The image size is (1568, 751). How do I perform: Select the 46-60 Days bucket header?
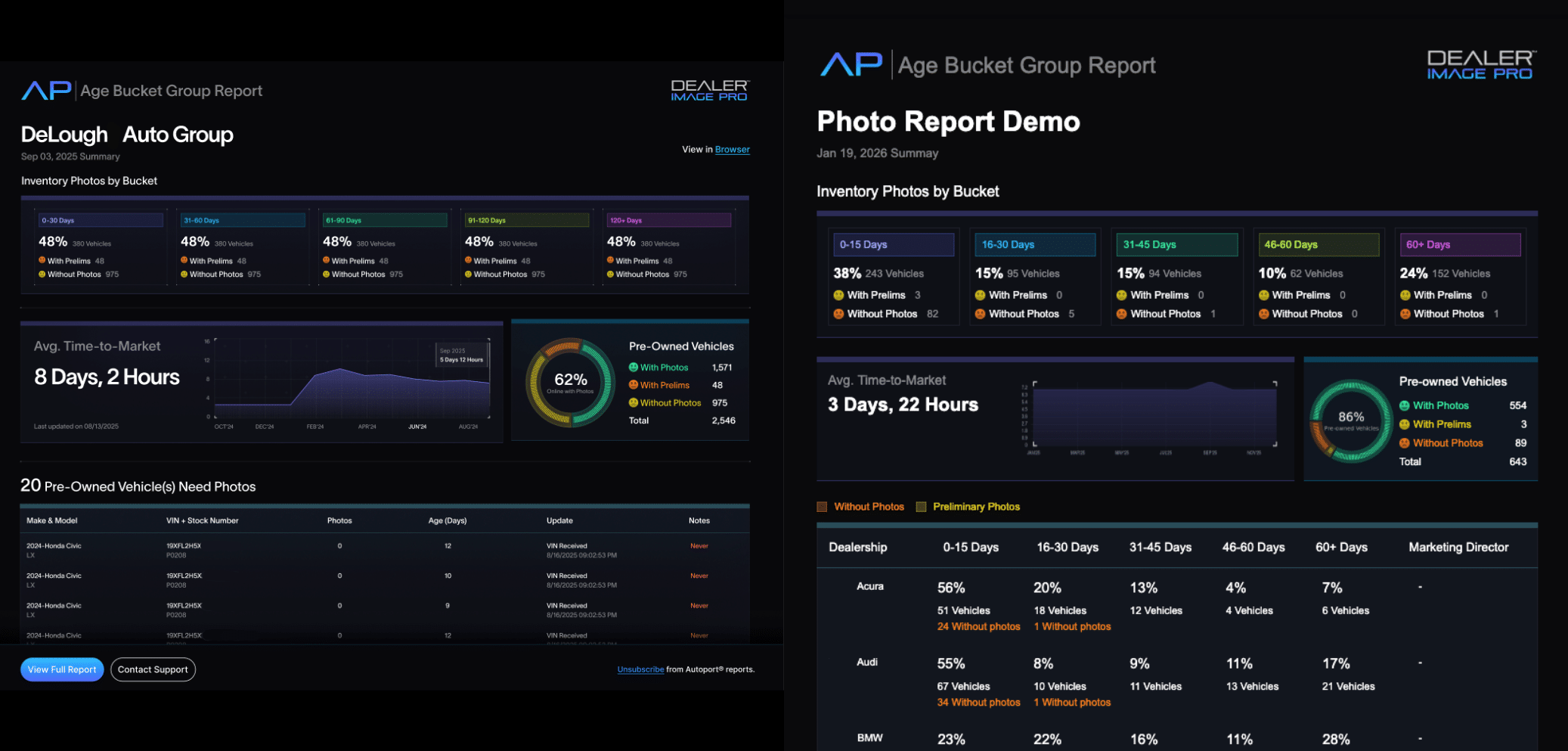(1319, 244)
